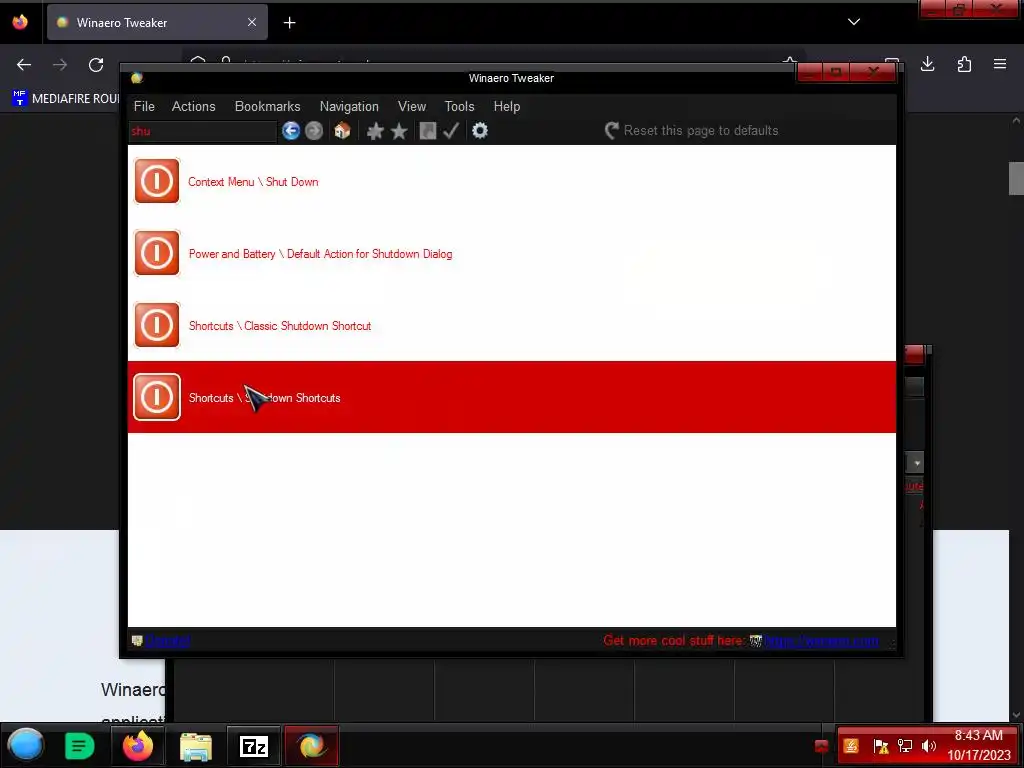Viewport: 1024px width, 768px height.
Task: Go back with the blue arrow icon
Action: (x=291, y=131)
